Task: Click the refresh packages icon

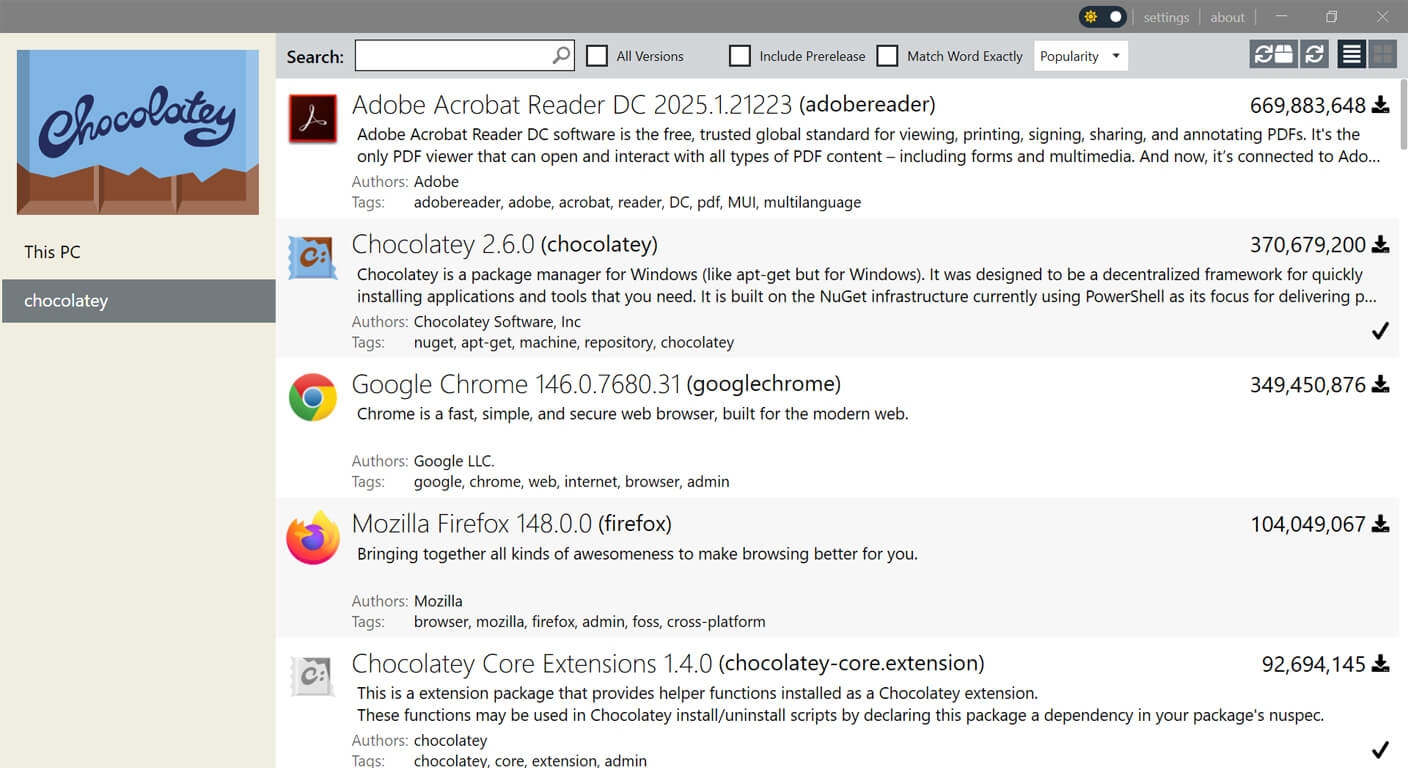Action: 1315,55
